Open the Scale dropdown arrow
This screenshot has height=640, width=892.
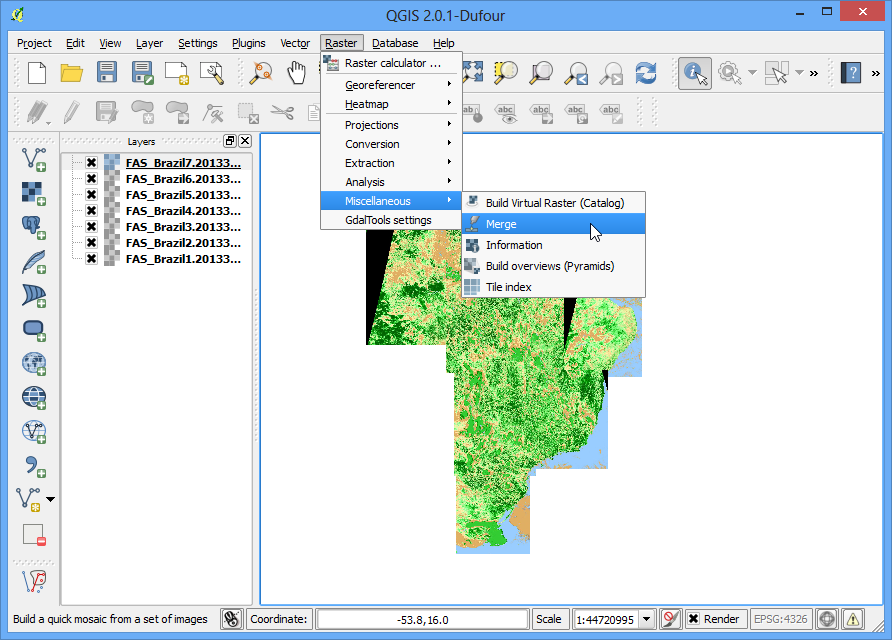click(647, 619)
